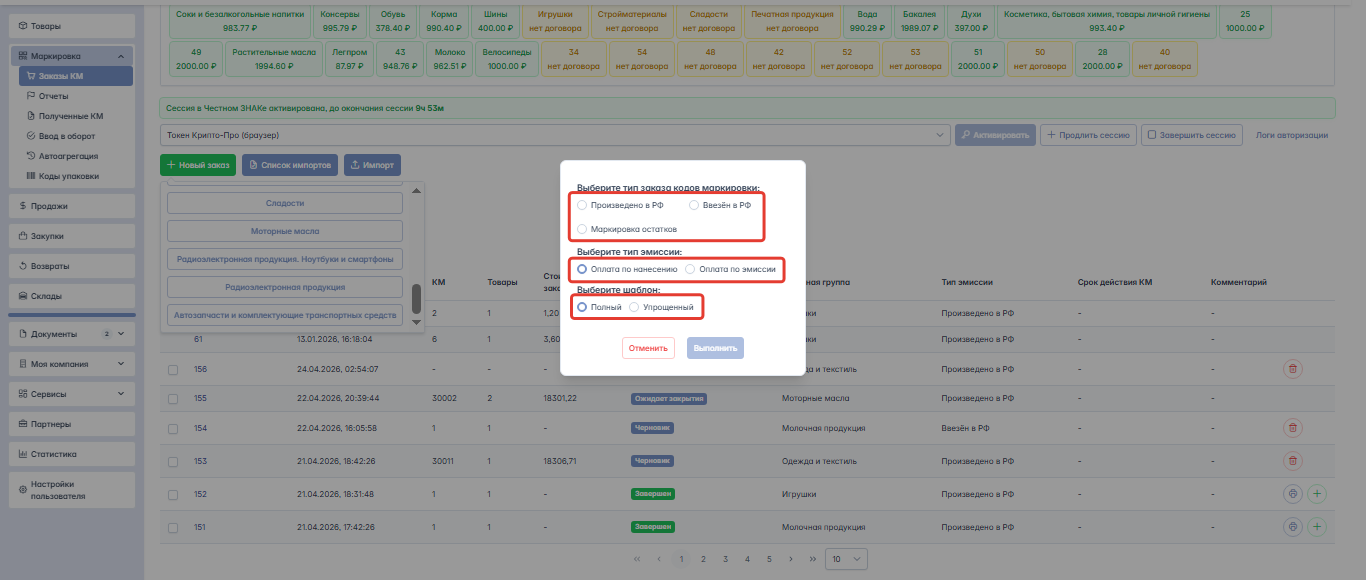Screen dimensions: 1366x580
Task: Click the green plus icon on order 152
Action: [x=1317, y=494]
